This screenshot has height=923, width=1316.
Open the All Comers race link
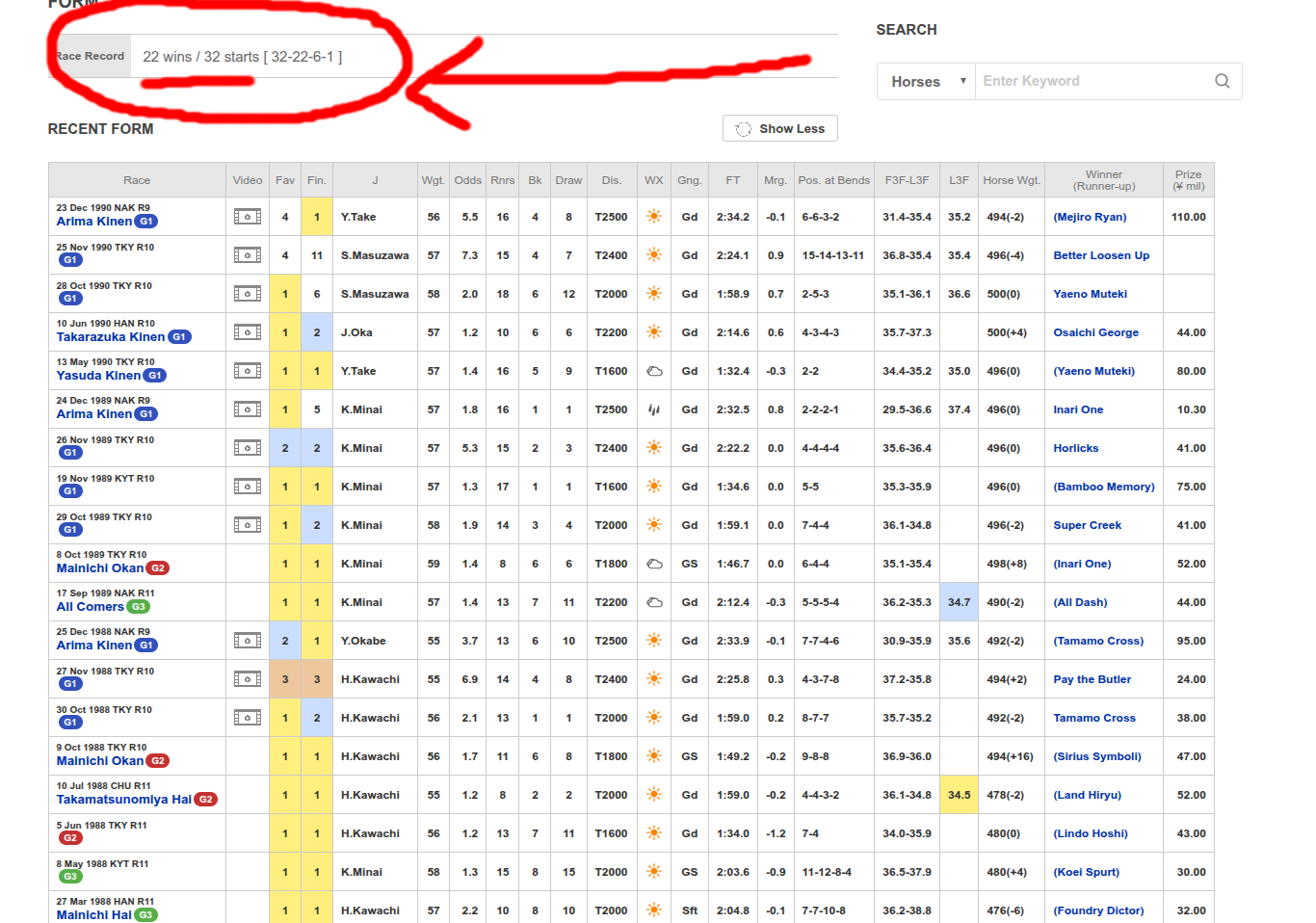point(91,607)
